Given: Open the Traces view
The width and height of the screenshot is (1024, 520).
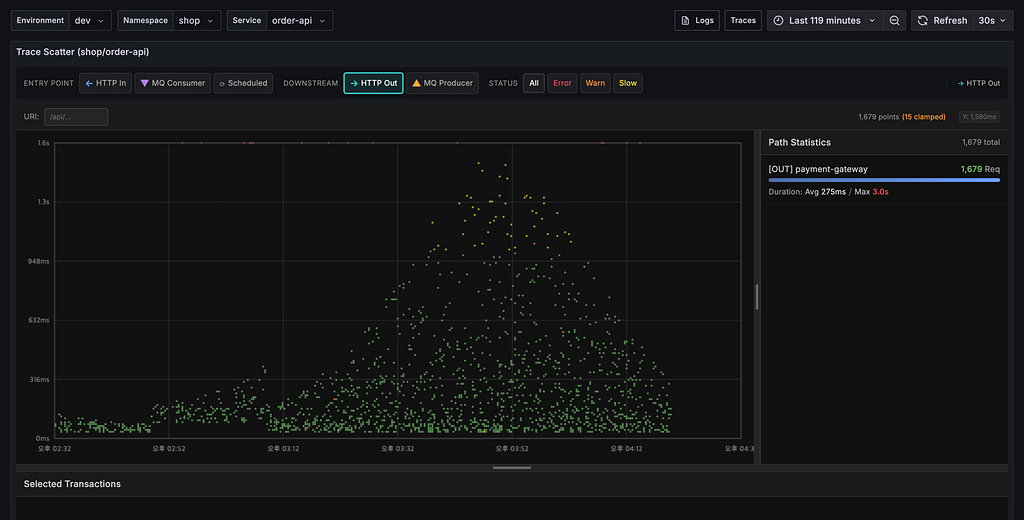Looking at the screenshot, I should click(743, 20).
